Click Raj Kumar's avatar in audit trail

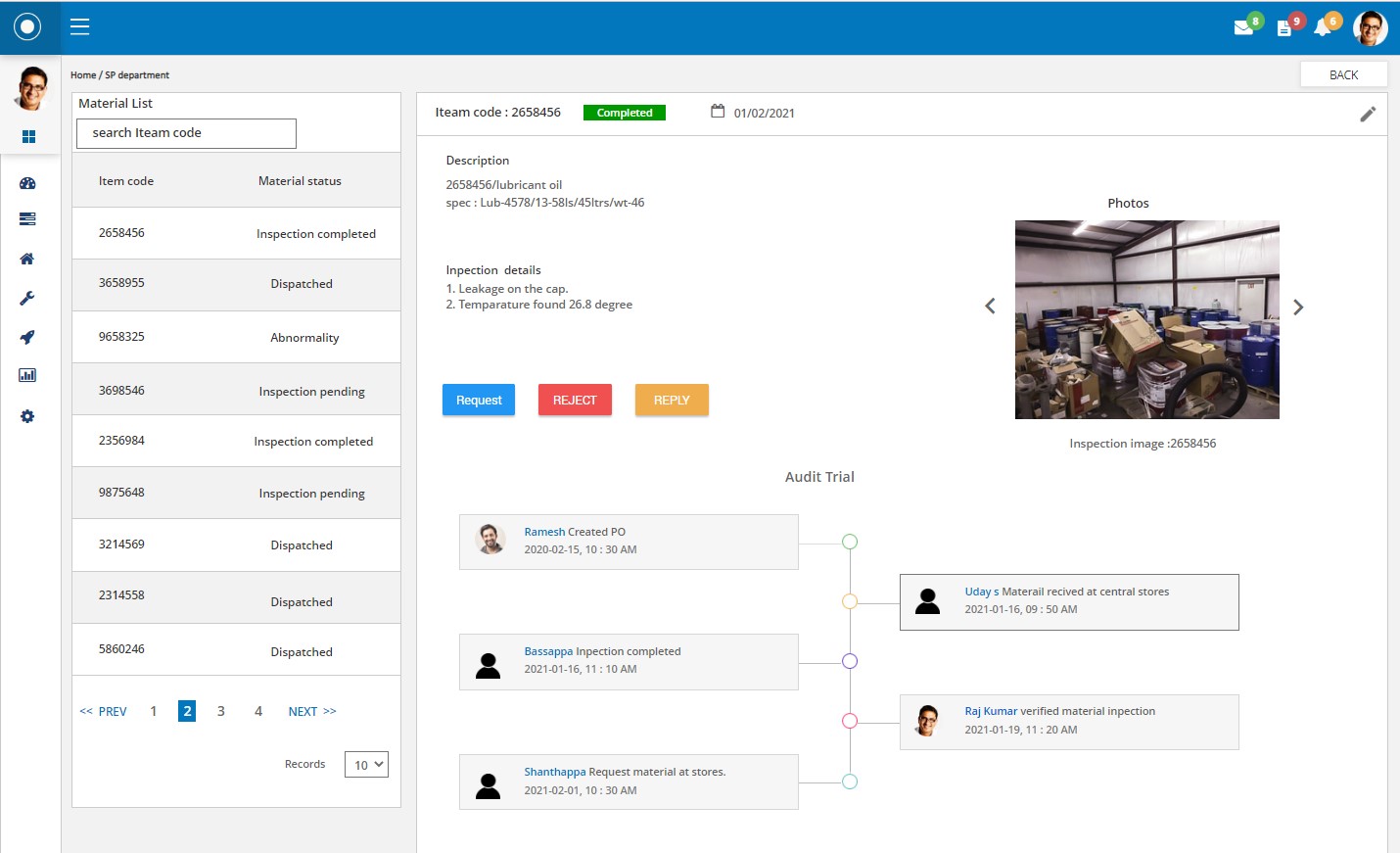pos(927,719)
